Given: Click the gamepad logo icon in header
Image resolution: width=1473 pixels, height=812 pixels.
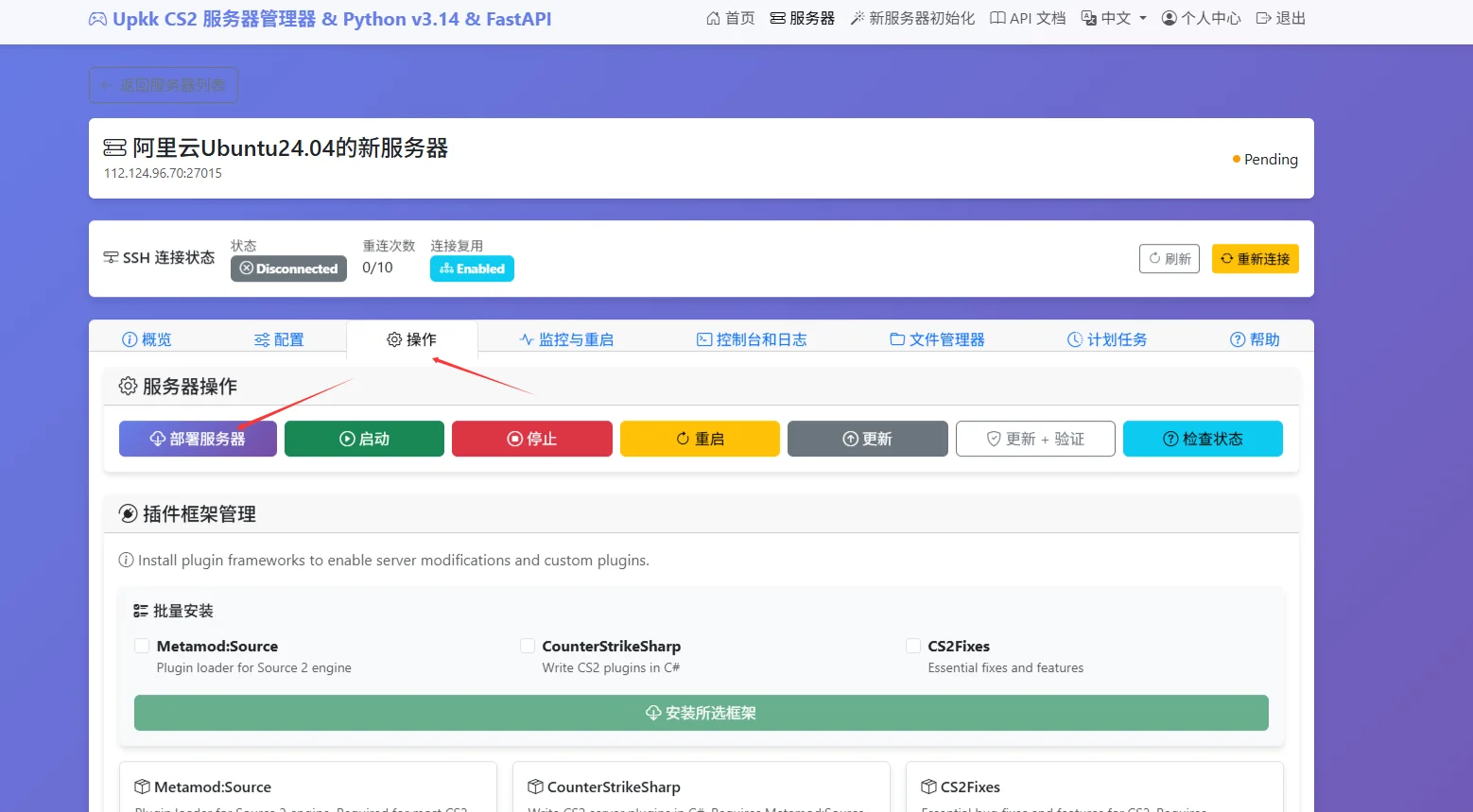Looking at the screenshot, I should point(97,19).
